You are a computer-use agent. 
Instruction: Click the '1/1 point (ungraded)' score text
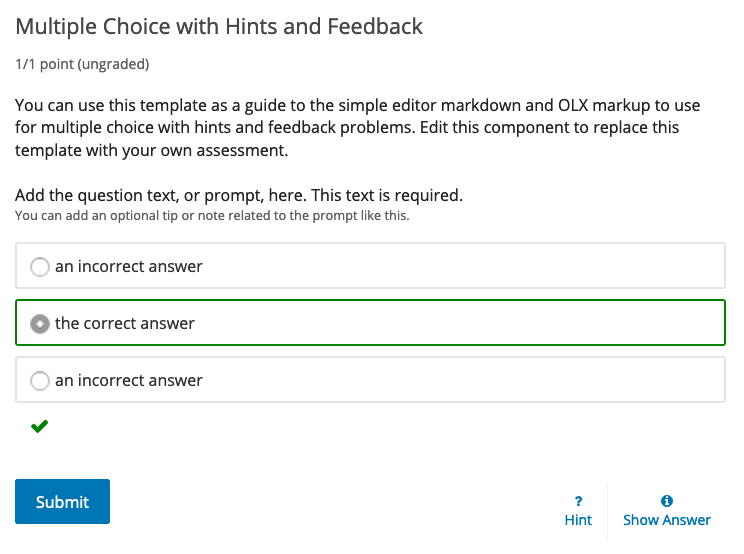click(82, 64)
